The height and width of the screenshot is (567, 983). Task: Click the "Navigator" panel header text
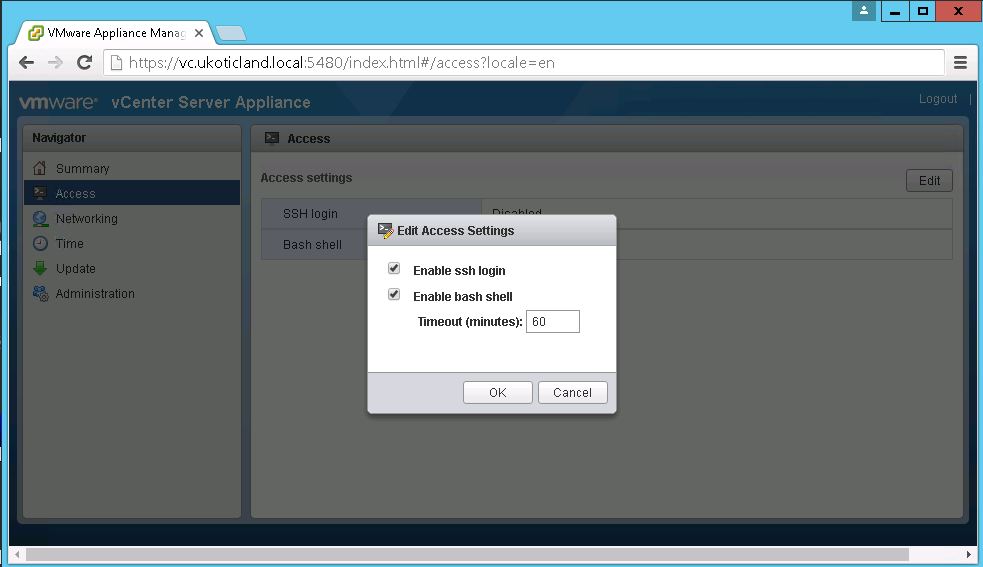coord(59,137)
